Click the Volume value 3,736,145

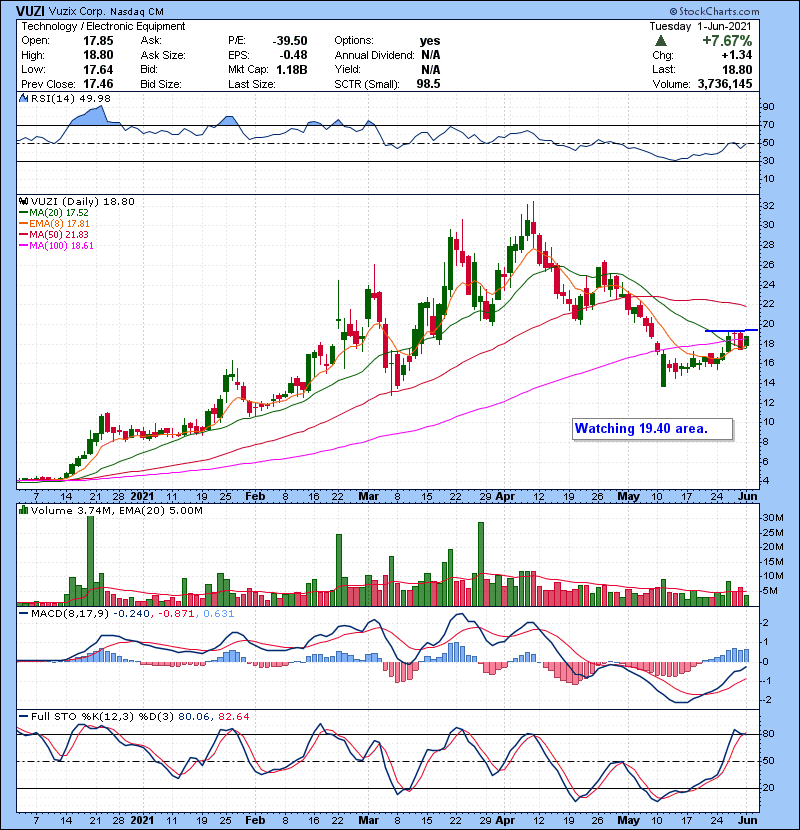tap(725, 84)
